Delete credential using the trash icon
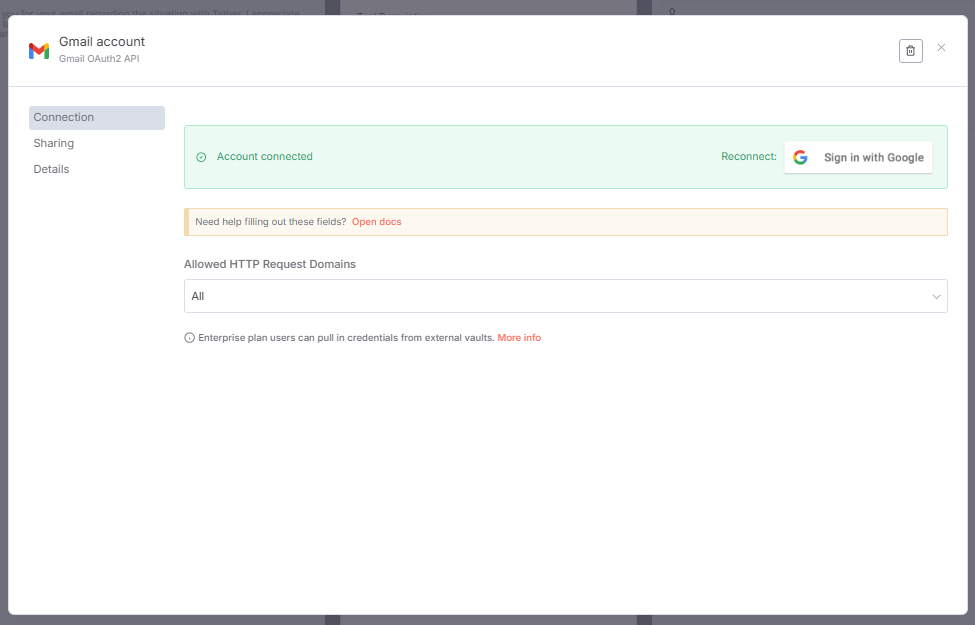Screen dimensions: 975x625 click(910, 51)
